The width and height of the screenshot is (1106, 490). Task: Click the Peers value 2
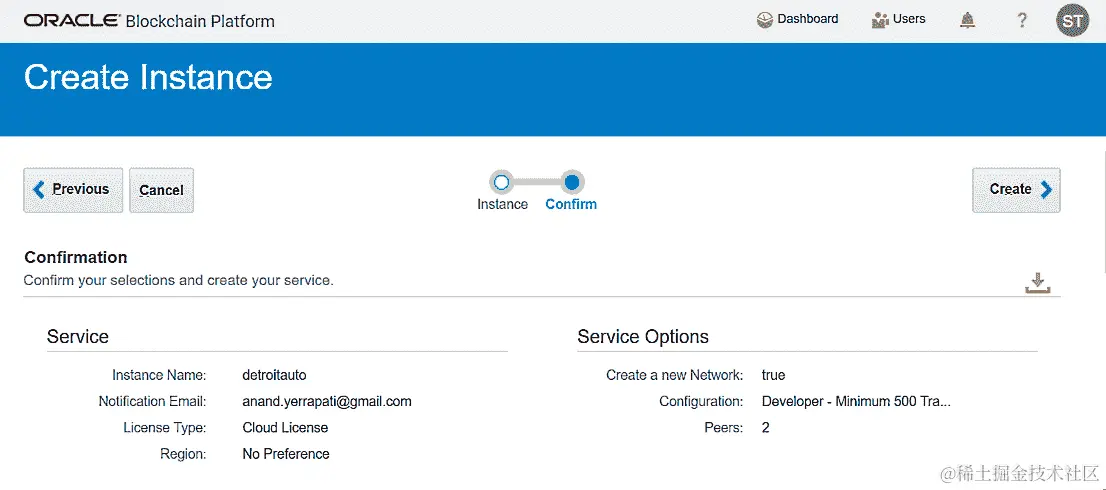pyautogui.click(x=765, y=428)
